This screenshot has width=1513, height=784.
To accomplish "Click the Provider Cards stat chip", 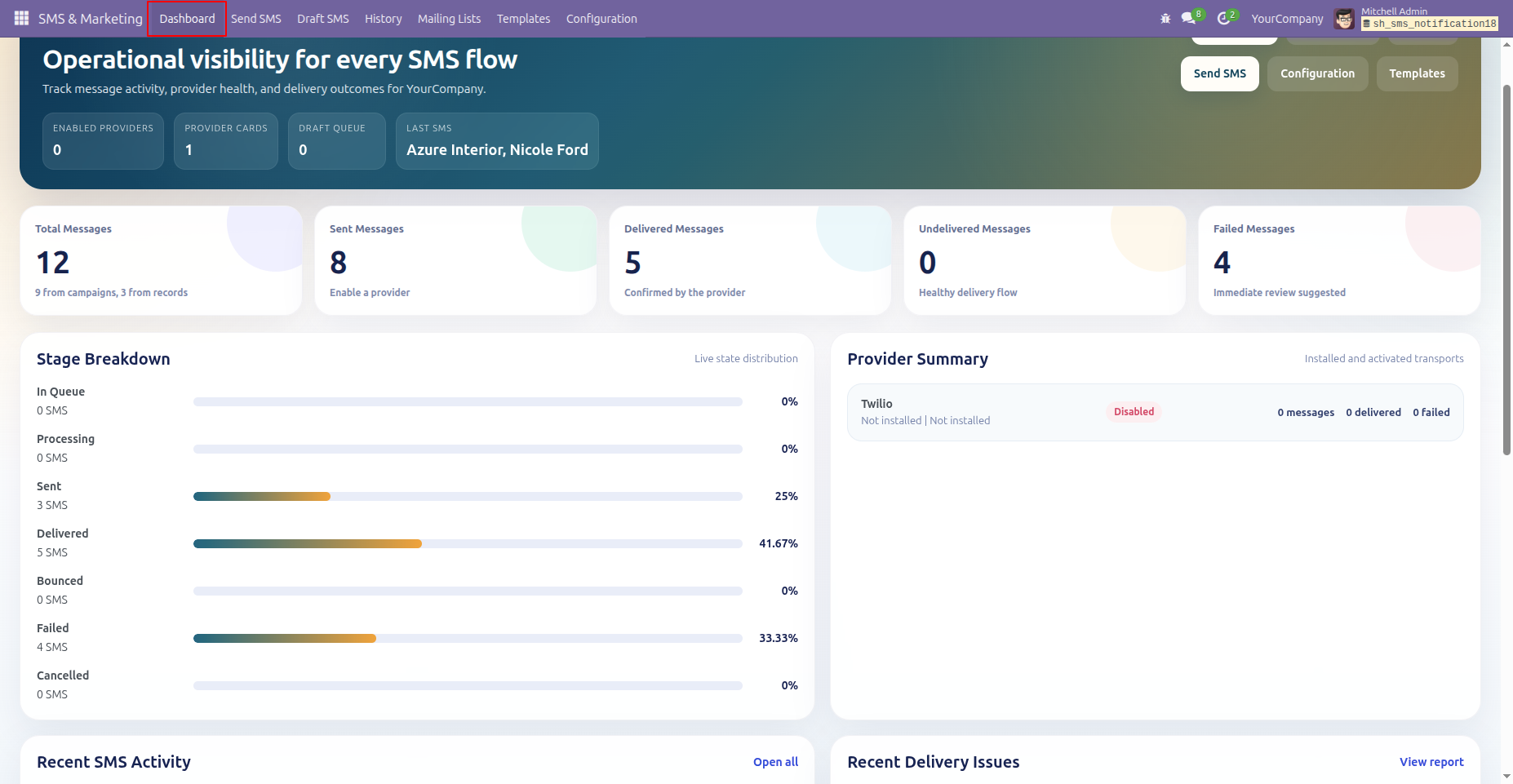I will [x=226, y=141].
